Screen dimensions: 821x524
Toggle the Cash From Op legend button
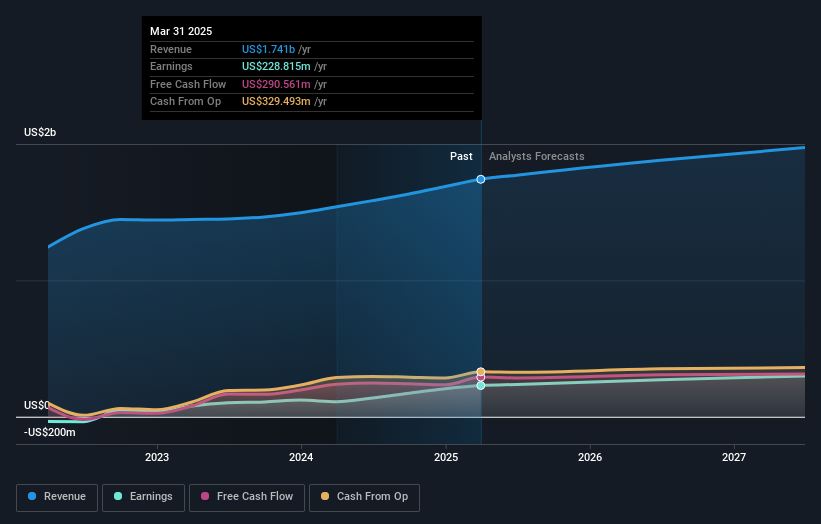(x=364, y=497)
